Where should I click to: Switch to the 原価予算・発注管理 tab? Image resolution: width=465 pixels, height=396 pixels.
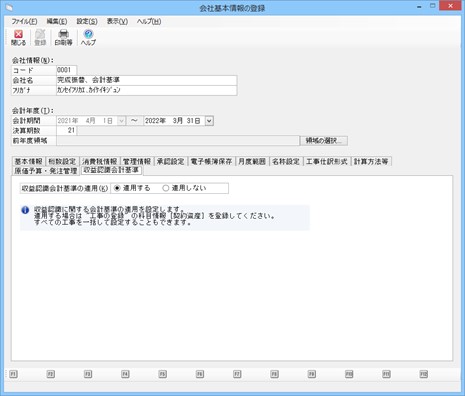tap(46, 171)
